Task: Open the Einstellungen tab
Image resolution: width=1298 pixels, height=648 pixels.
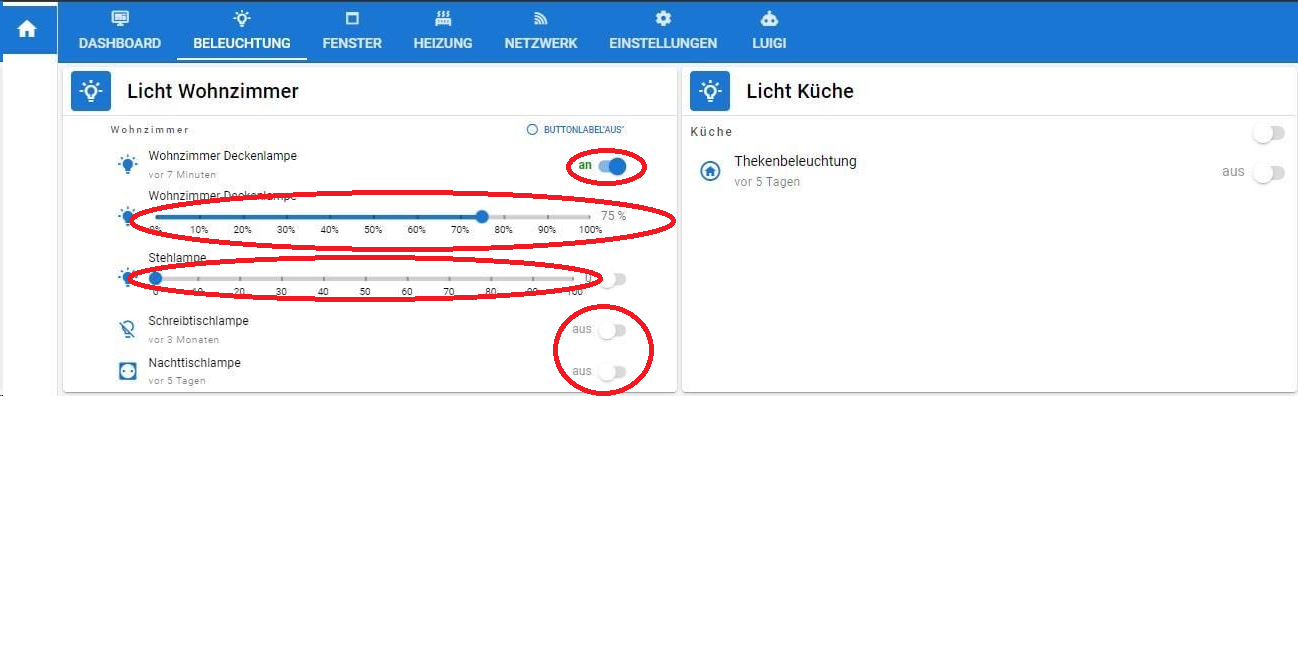Action: [x=663, y=31]
